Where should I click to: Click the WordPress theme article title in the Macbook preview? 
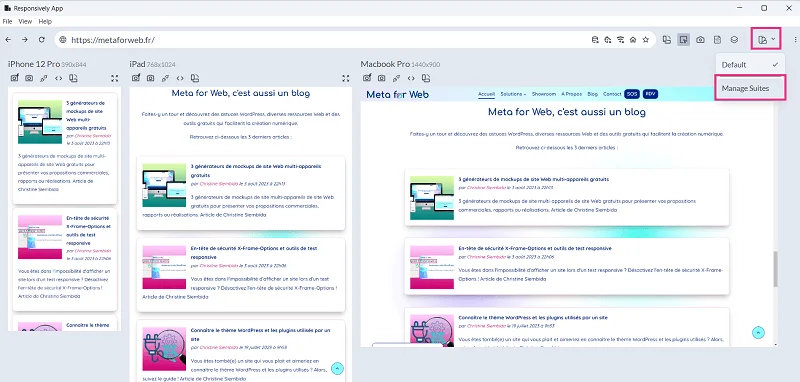pyautogui.click(x=533, y=317)
